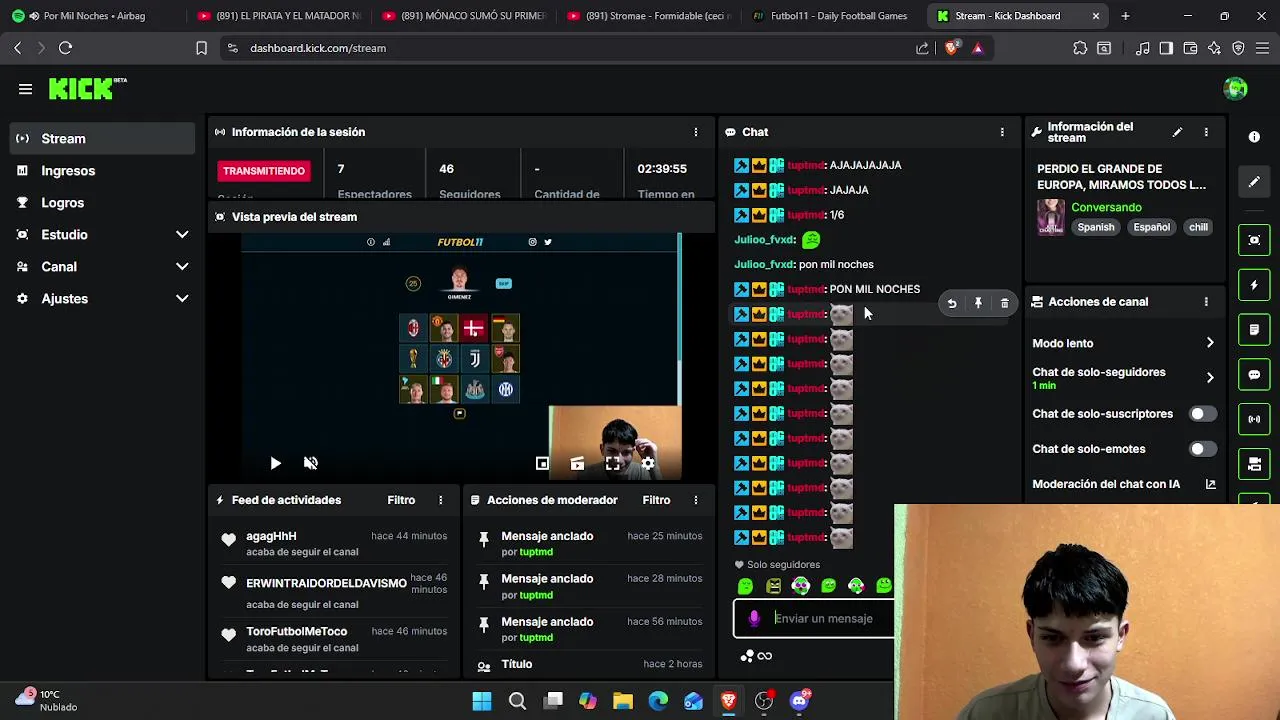Toggle theater mode on stream preview

pos(577,463)
